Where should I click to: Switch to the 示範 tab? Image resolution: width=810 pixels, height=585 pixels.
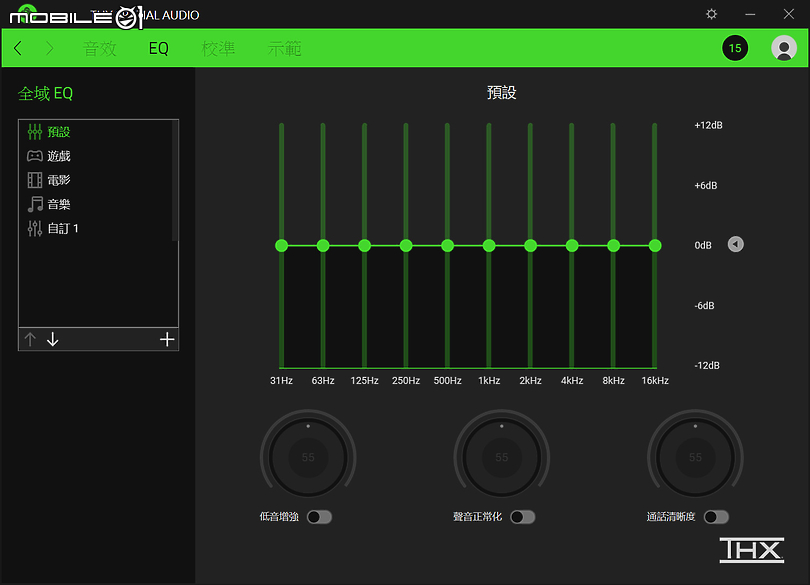[x=284, y=49]
